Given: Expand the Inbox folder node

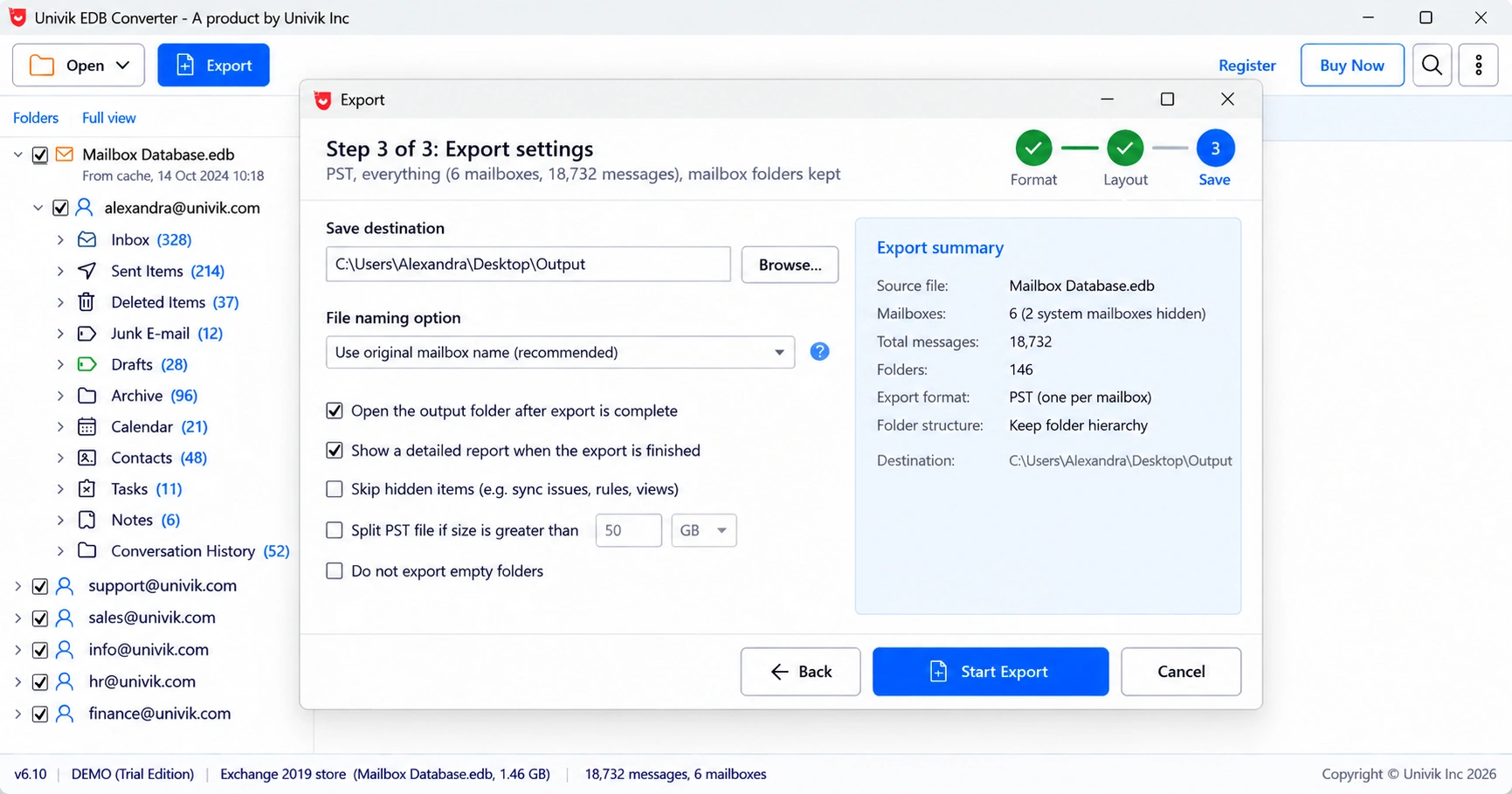Looking at the screenshot, I should [60, 239].
